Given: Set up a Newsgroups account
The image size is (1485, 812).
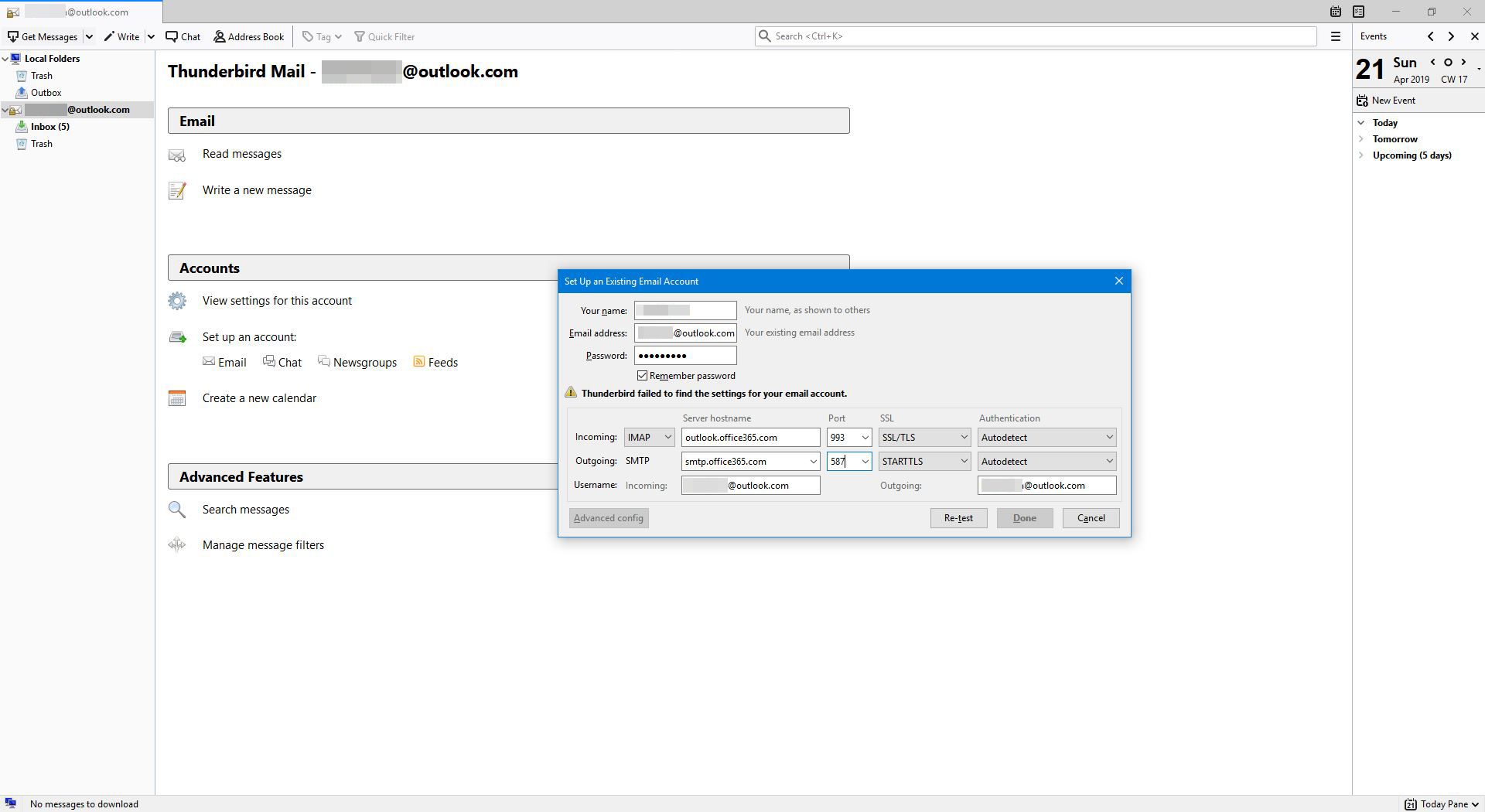Looking at the screenshot, I should click(x=357, y=362).
